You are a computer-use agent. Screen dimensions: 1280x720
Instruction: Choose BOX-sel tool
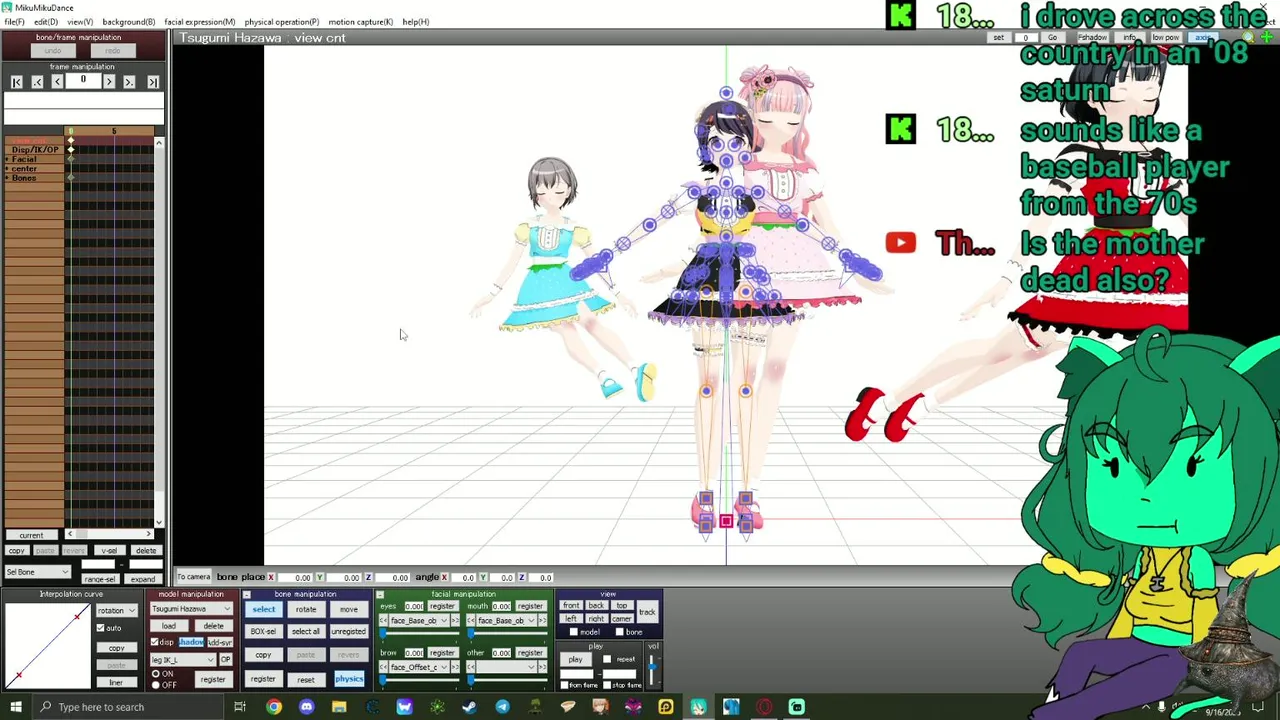(263, 632)
